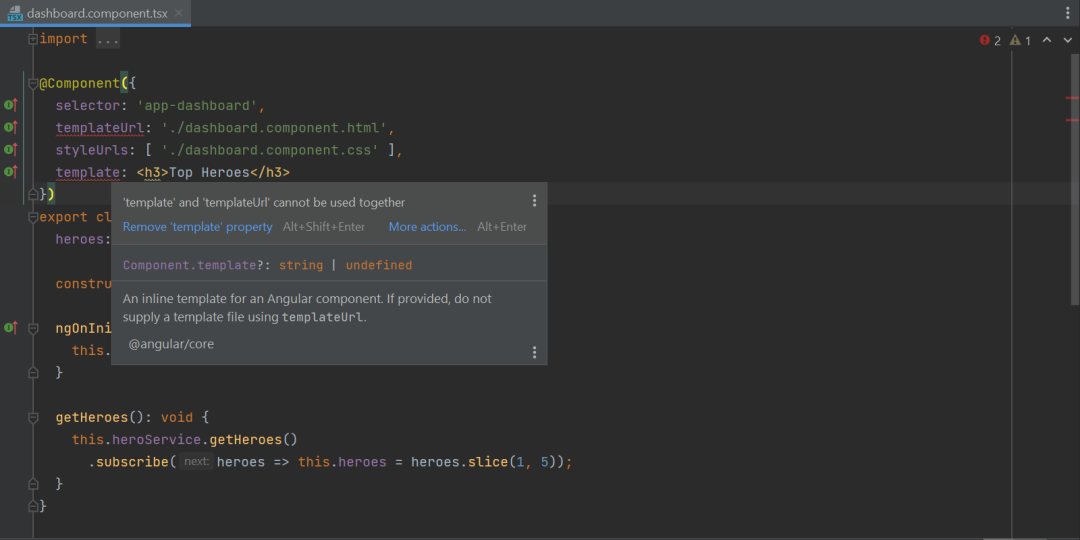
Task: Collapse the @Component decorator block
Action: click(32, 83)
